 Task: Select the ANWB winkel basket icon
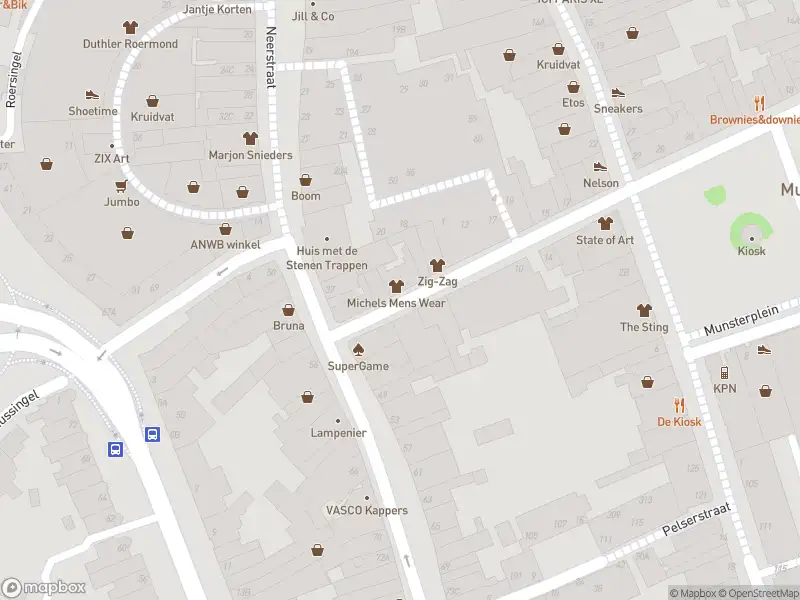coord(225,229)
